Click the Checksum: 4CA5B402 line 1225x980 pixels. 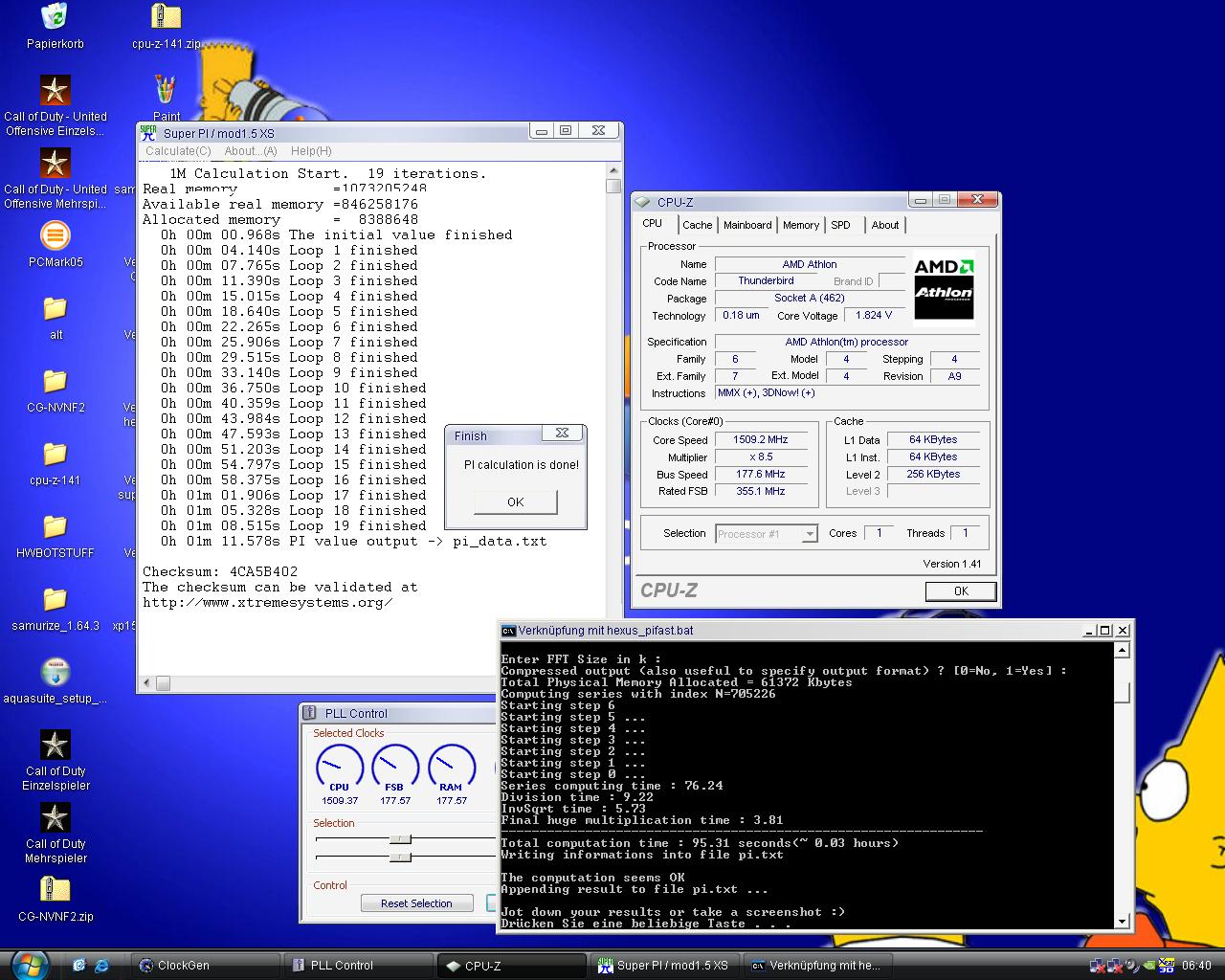click(220, 571)
